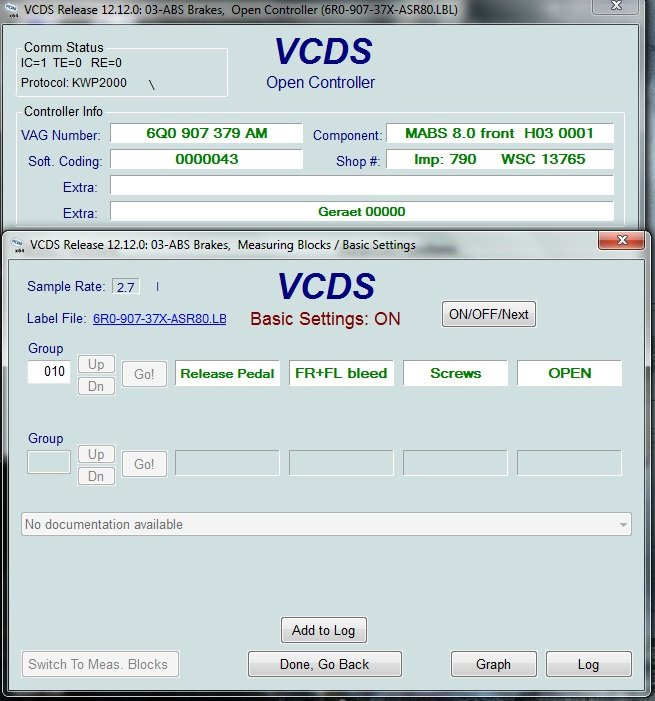Open the Graph view
Image resolution: width=655 pixels, height=701 pixels.
494,664
